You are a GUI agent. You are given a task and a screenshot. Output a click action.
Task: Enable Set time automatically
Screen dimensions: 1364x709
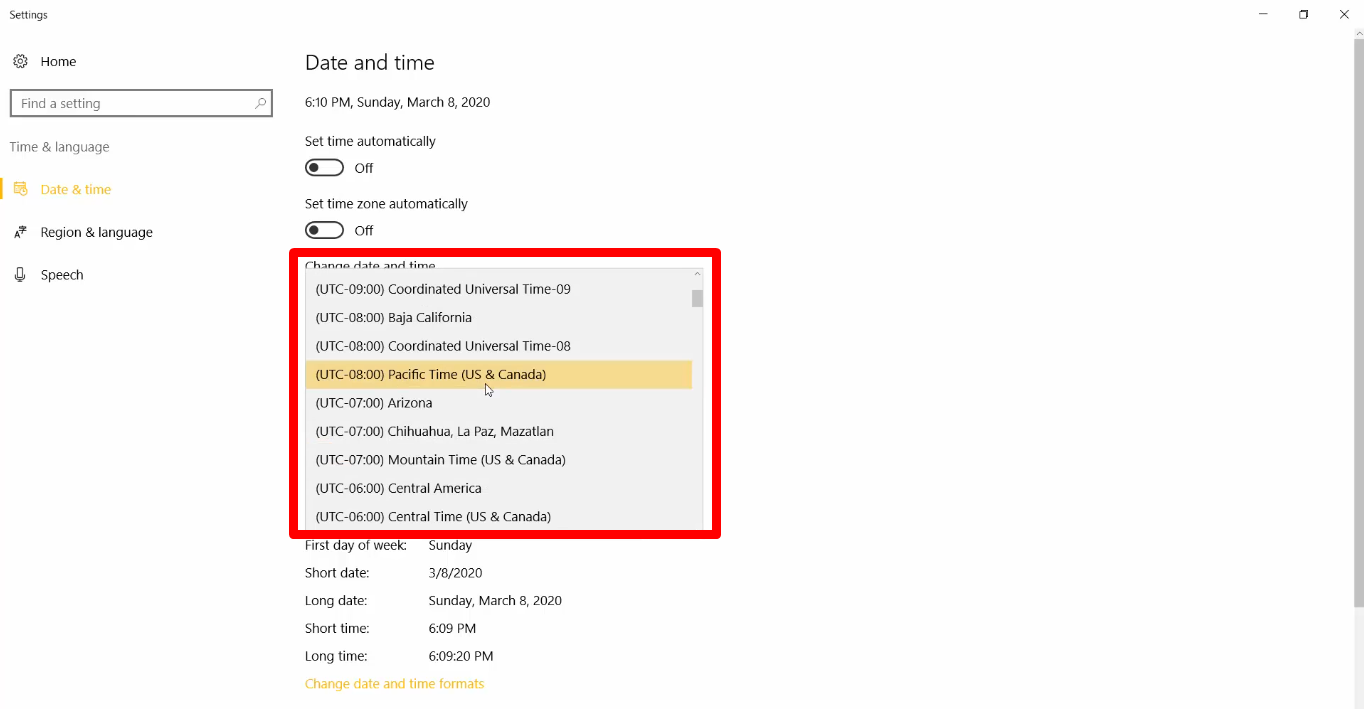pos(324,167)
